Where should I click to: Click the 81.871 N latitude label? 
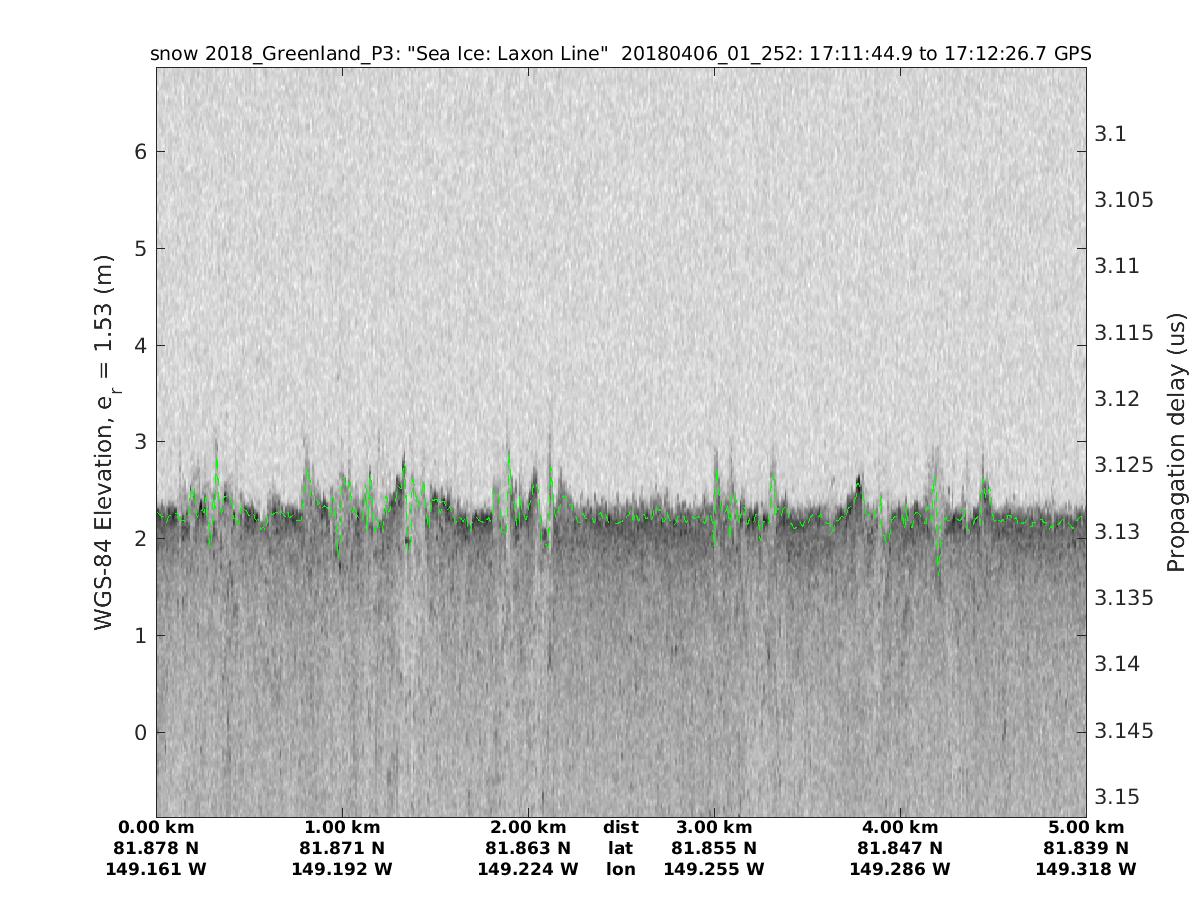[x=342, y=849]
